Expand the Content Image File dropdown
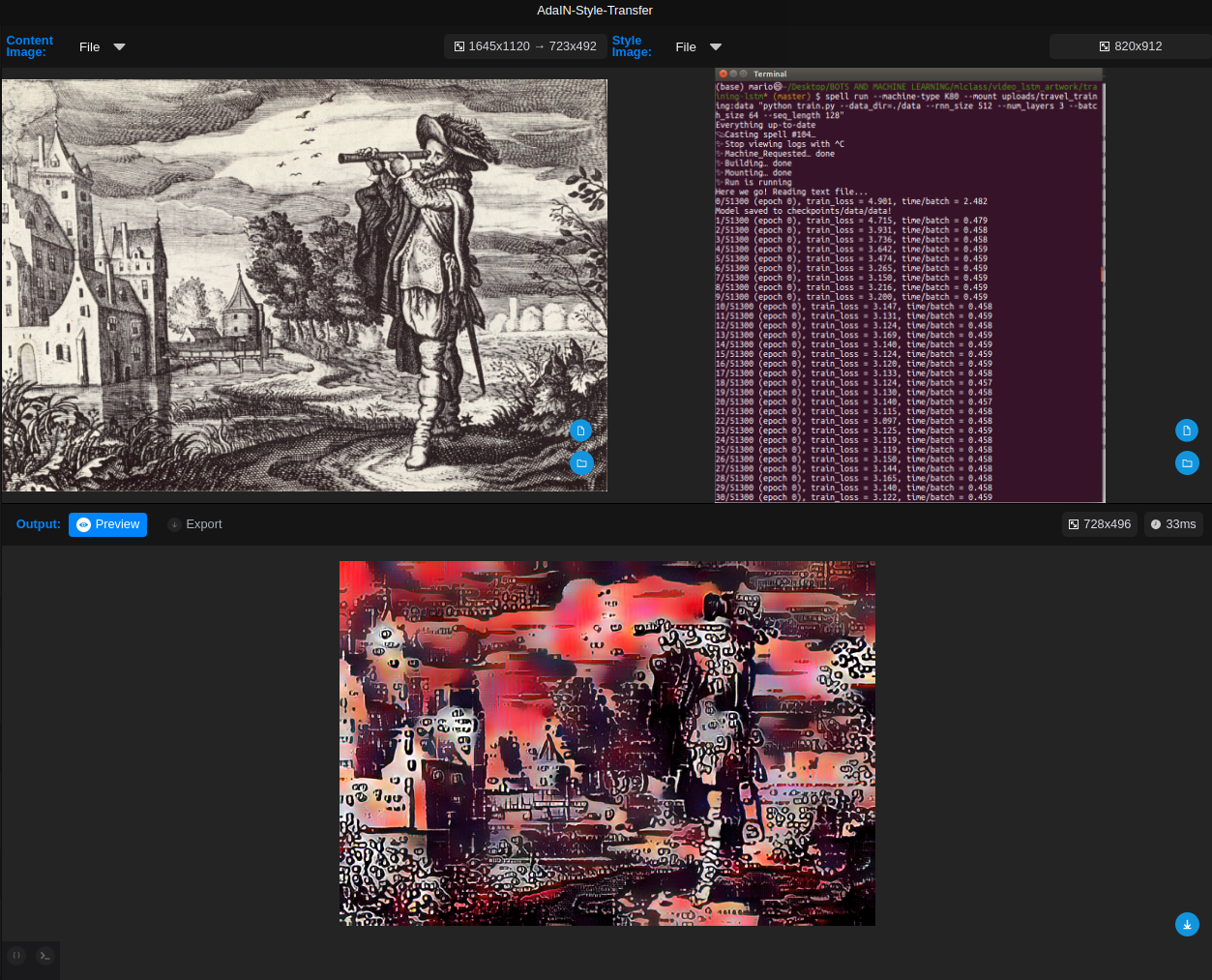 click(103, 46)
